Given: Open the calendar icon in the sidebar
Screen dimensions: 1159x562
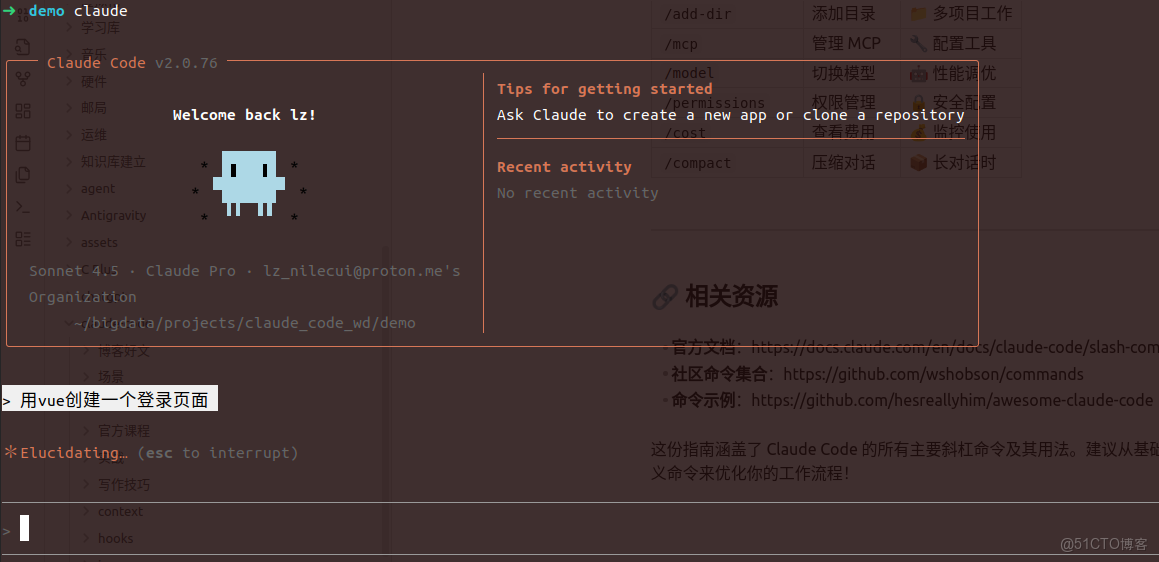Looking at the screenshot, I should point(23,143).
